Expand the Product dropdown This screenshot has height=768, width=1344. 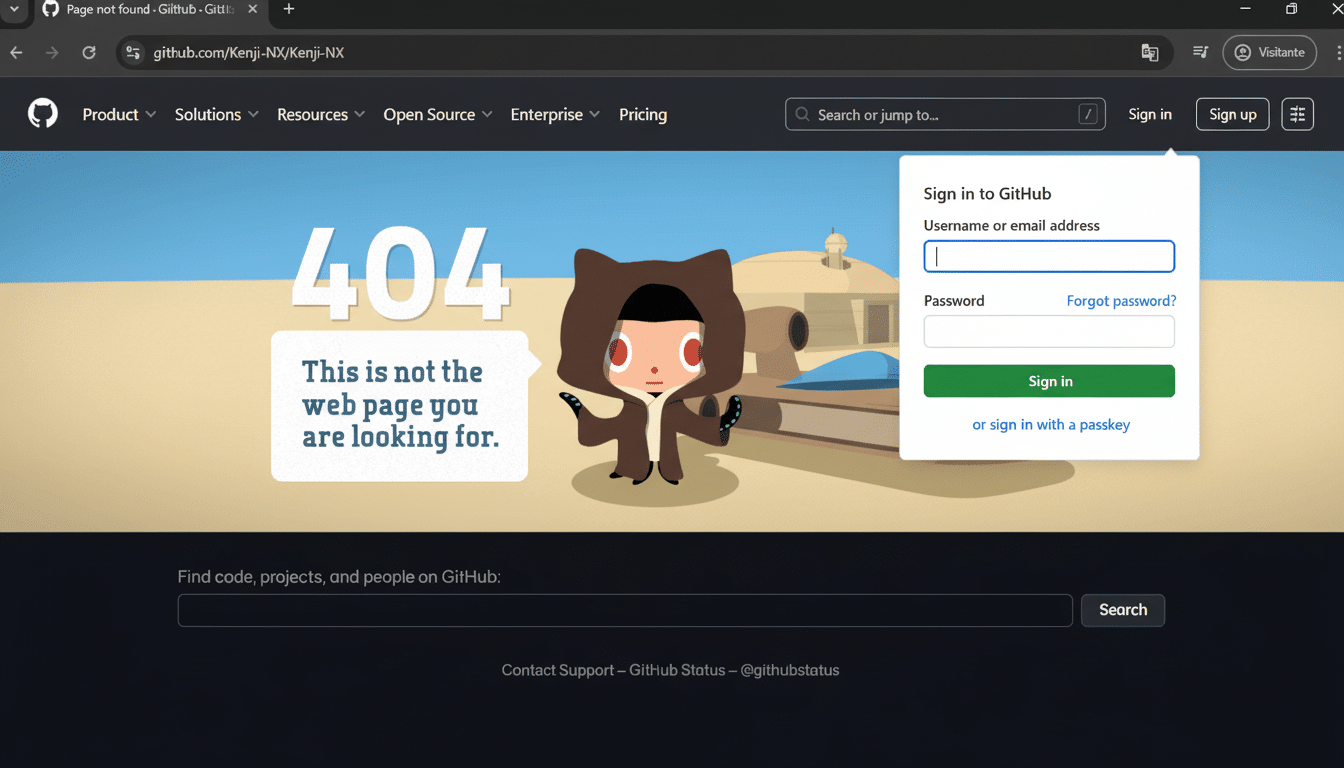tap(119, 114)
